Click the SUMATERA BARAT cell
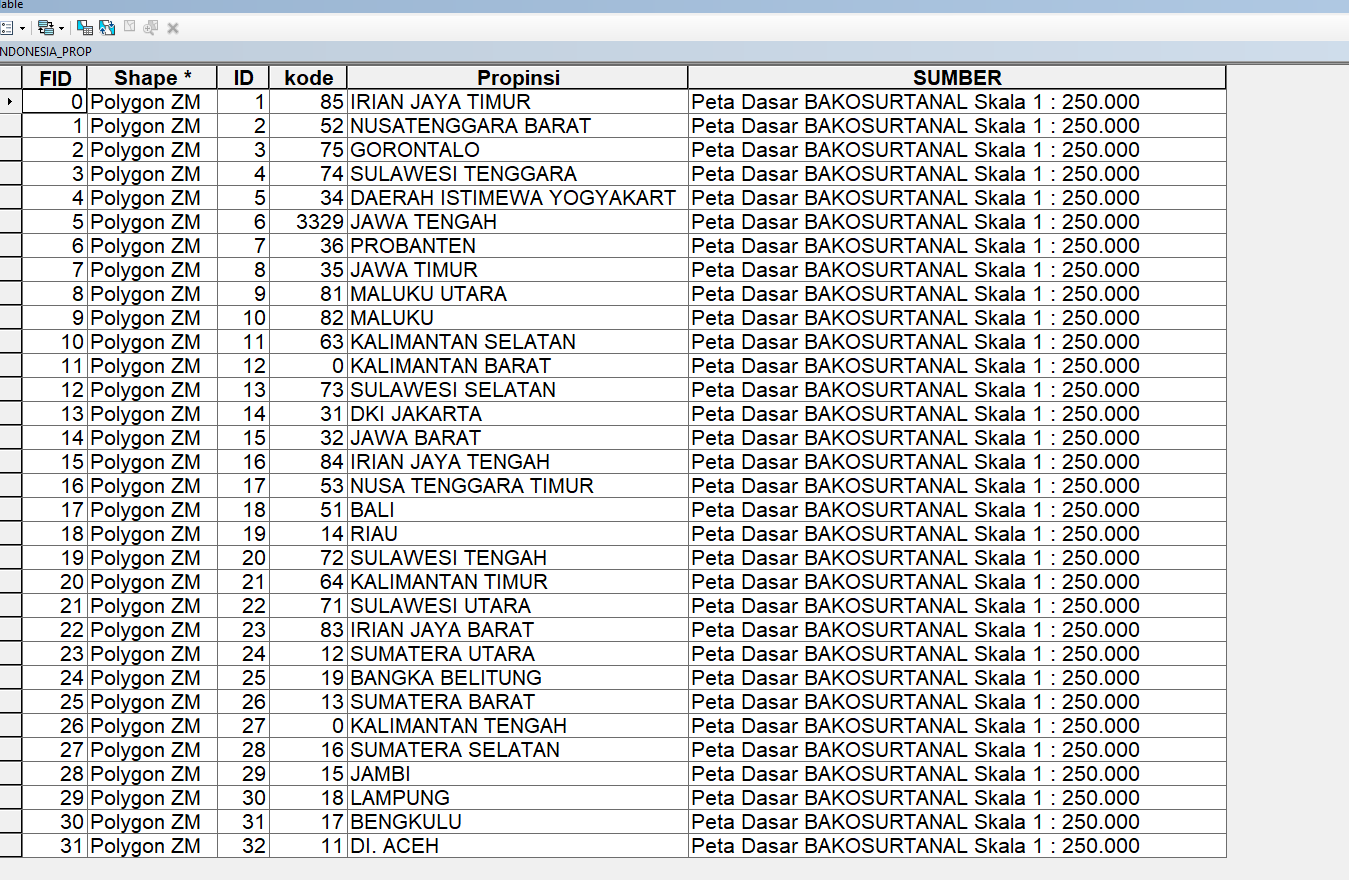This screenshot has width=1349, height=880. (518, 702)
